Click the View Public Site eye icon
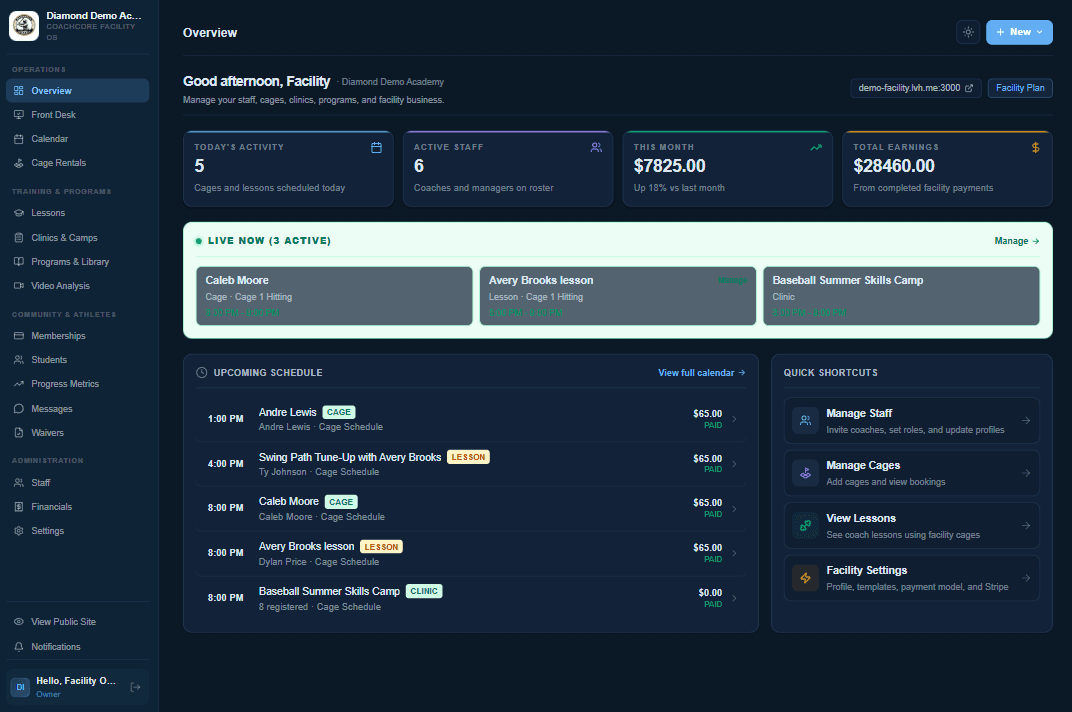This screenshot has height=712, width=1072. pyautogui.click(x=18, y=622)
